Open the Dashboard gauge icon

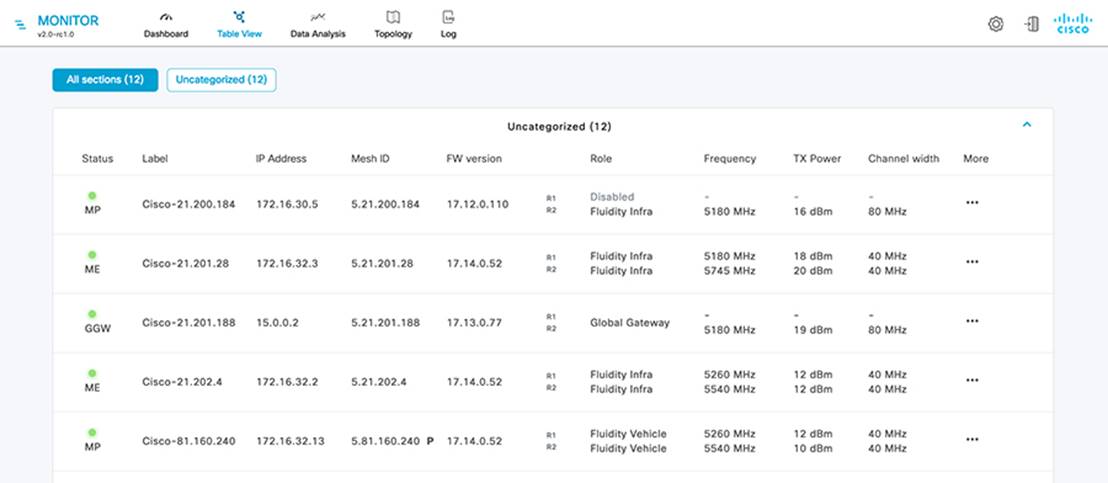(166, 17)
